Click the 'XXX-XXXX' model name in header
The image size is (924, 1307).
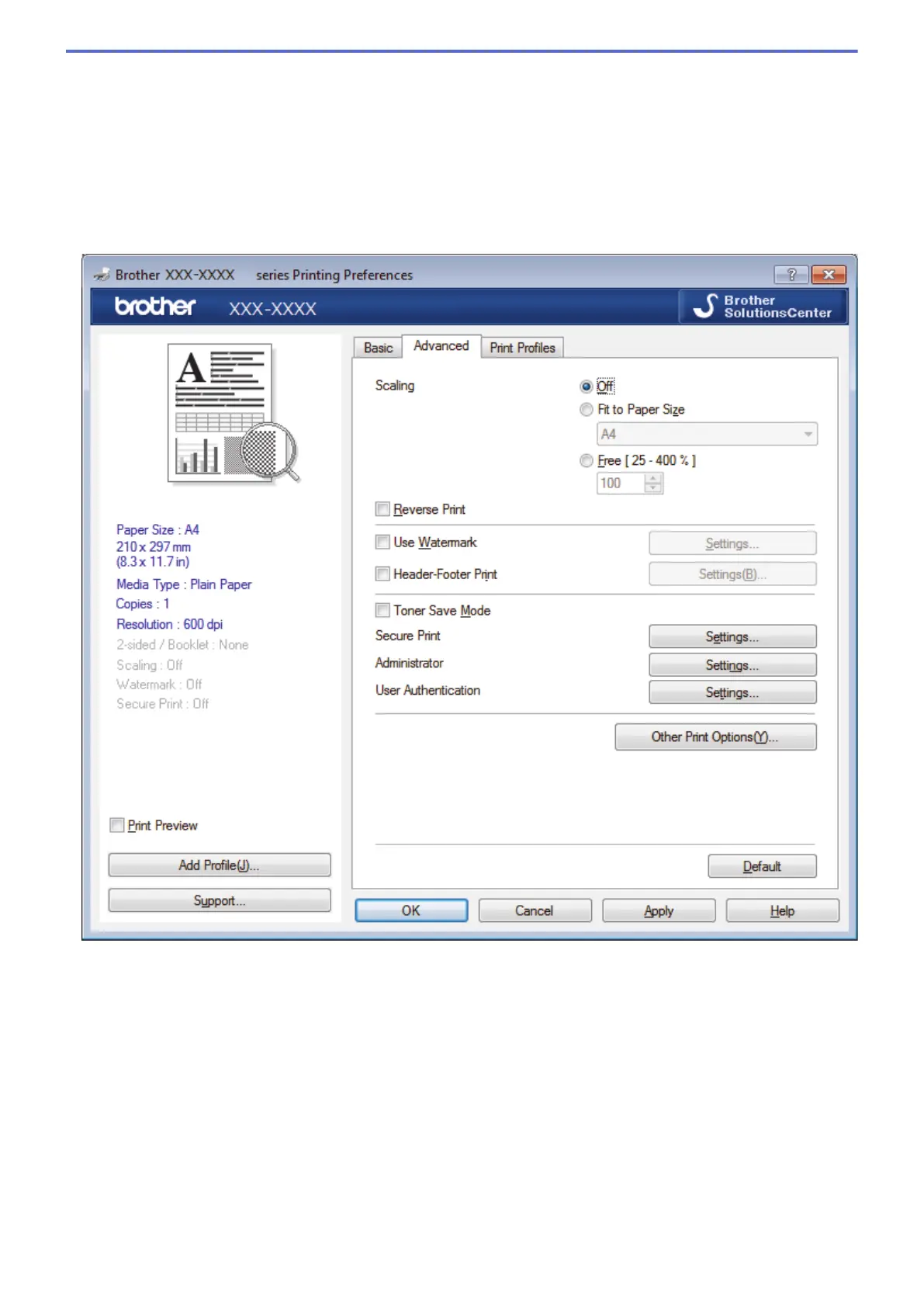(x=272, y=309)
